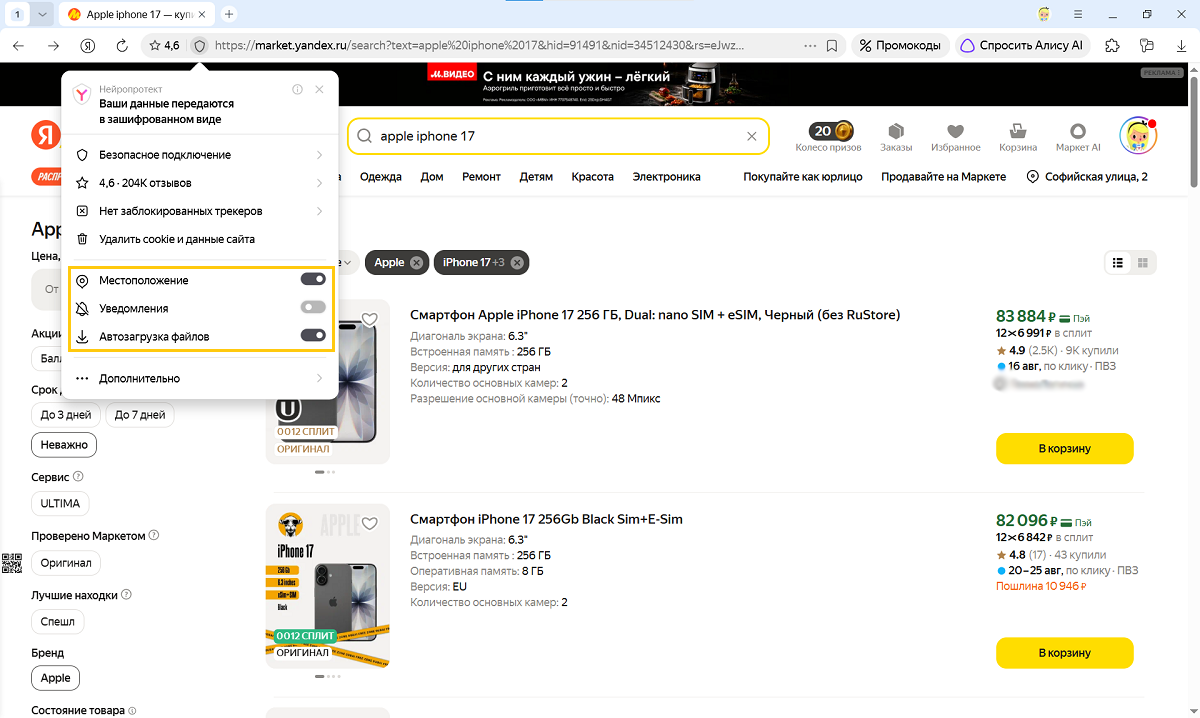Click the Protect shield icon in the address bar
This screenshot has width=1200, height=718.
[199, 45]
